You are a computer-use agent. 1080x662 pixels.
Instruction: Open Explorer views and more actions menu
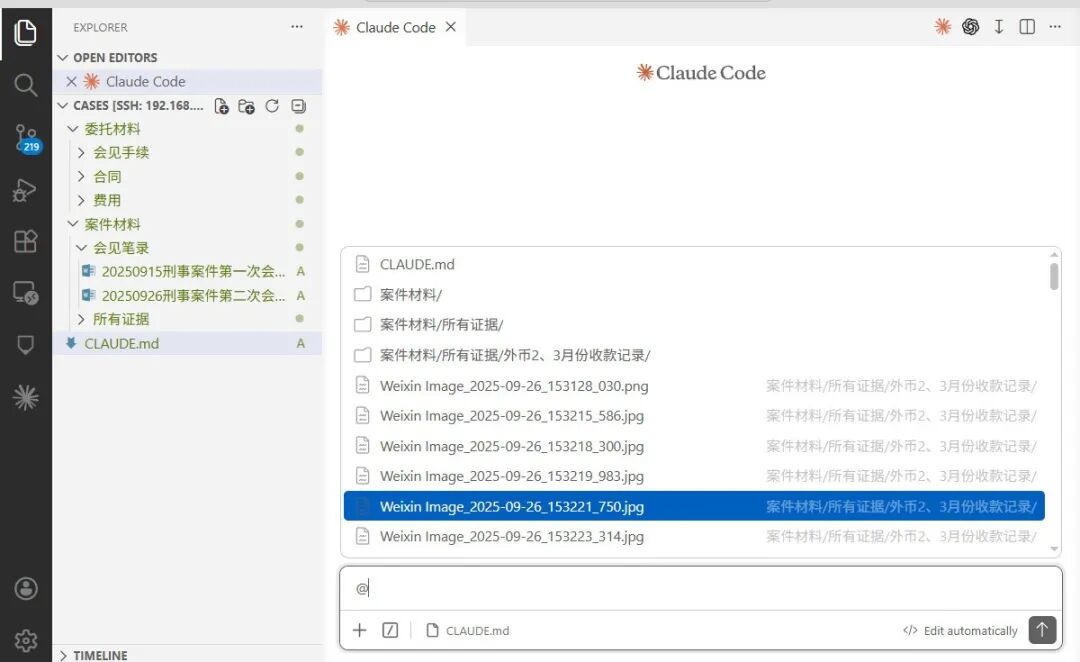[297, 27]
